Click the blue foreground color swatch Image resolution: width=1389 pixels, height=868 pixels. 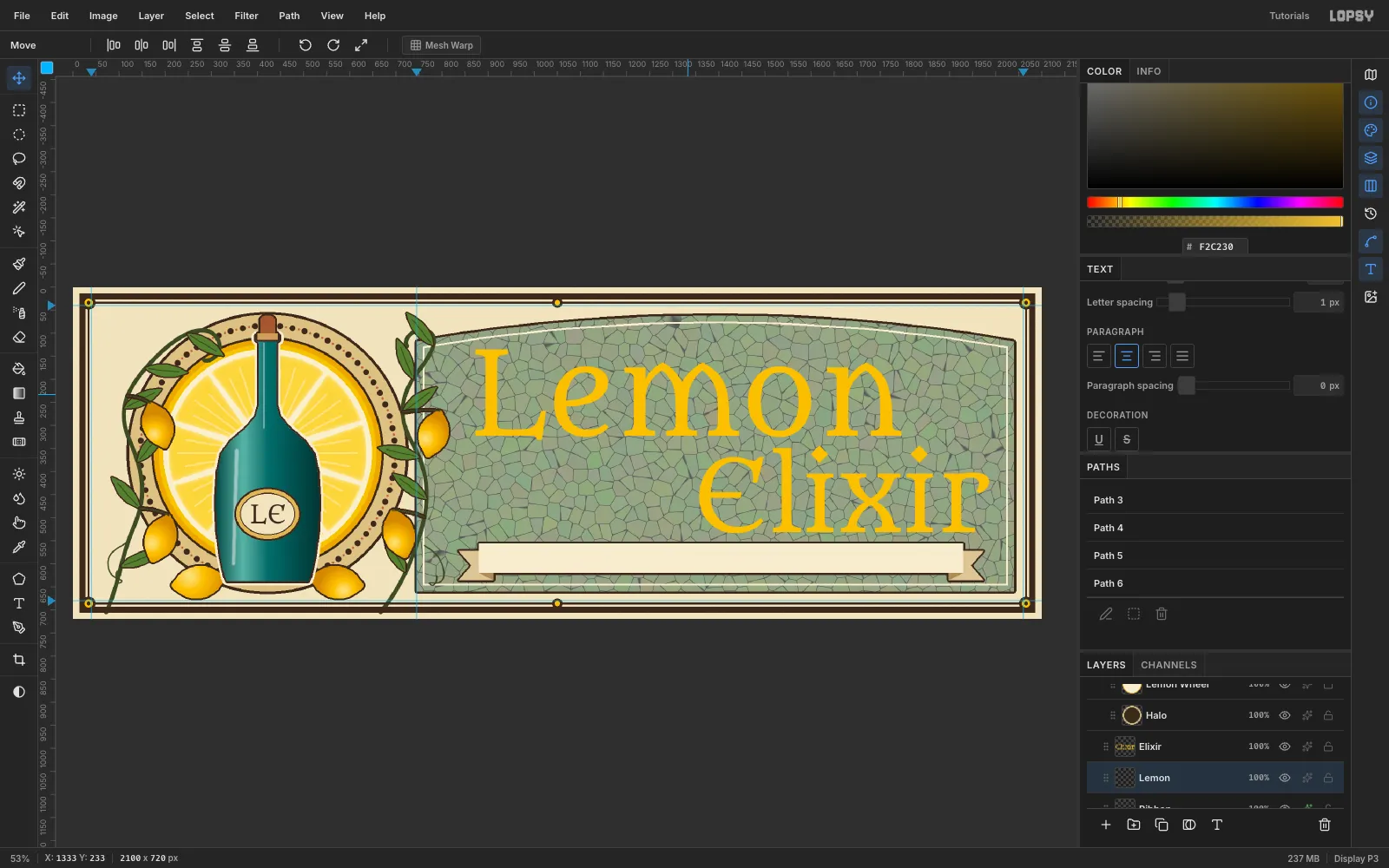(47, 67)
